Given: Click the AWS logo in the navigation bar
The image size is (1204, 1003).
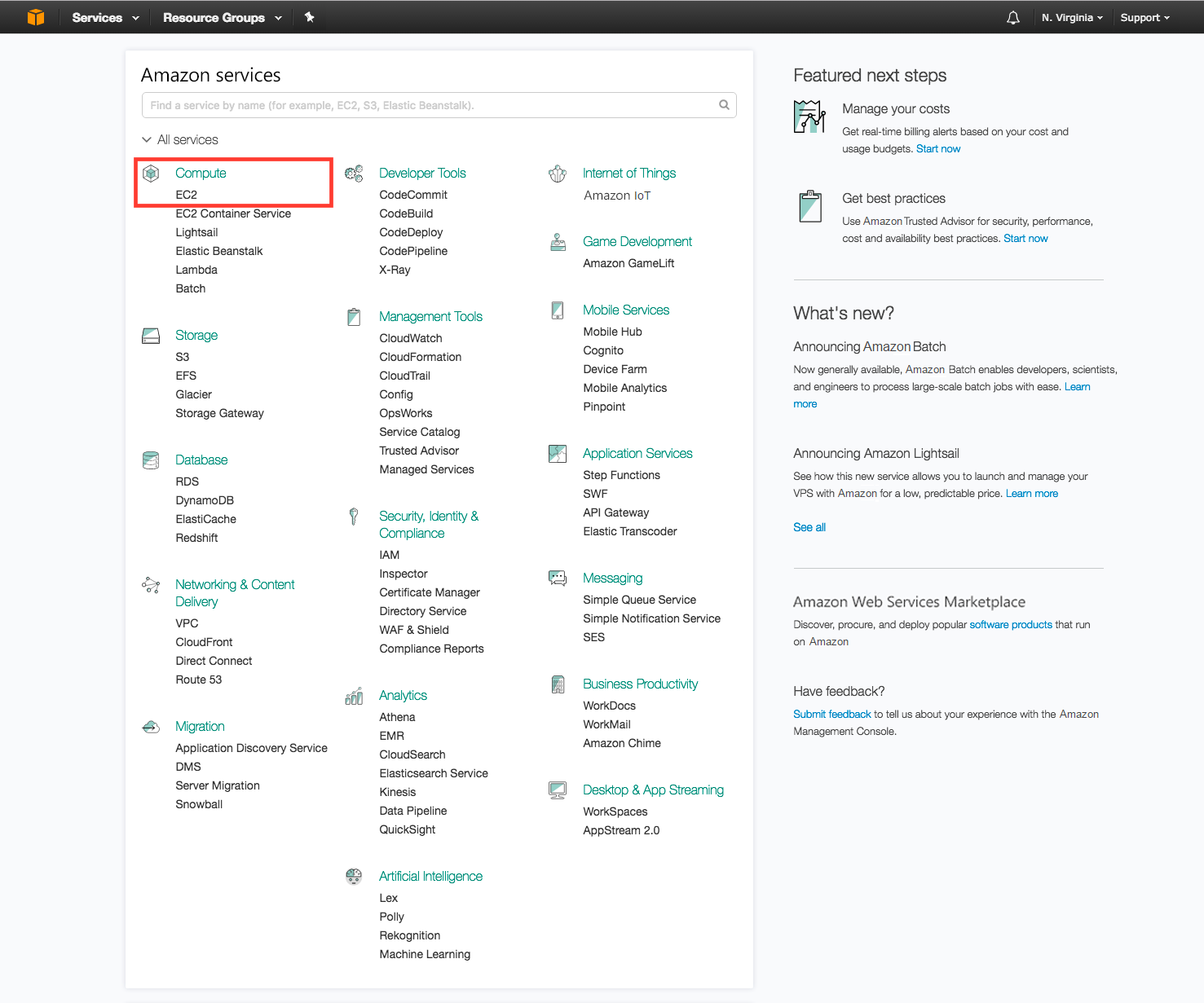Looking at the screenshot, I should point(35,16).
